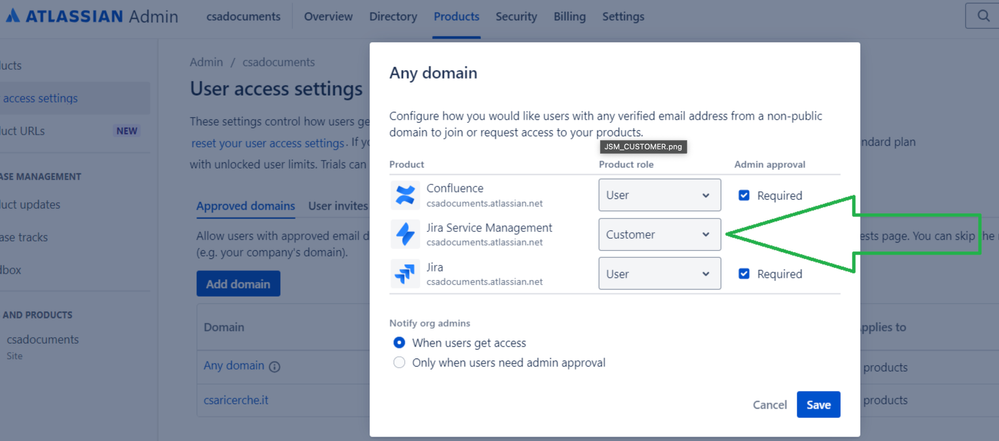Click the Product role column header
999x441 pixels.
(626, 164)
